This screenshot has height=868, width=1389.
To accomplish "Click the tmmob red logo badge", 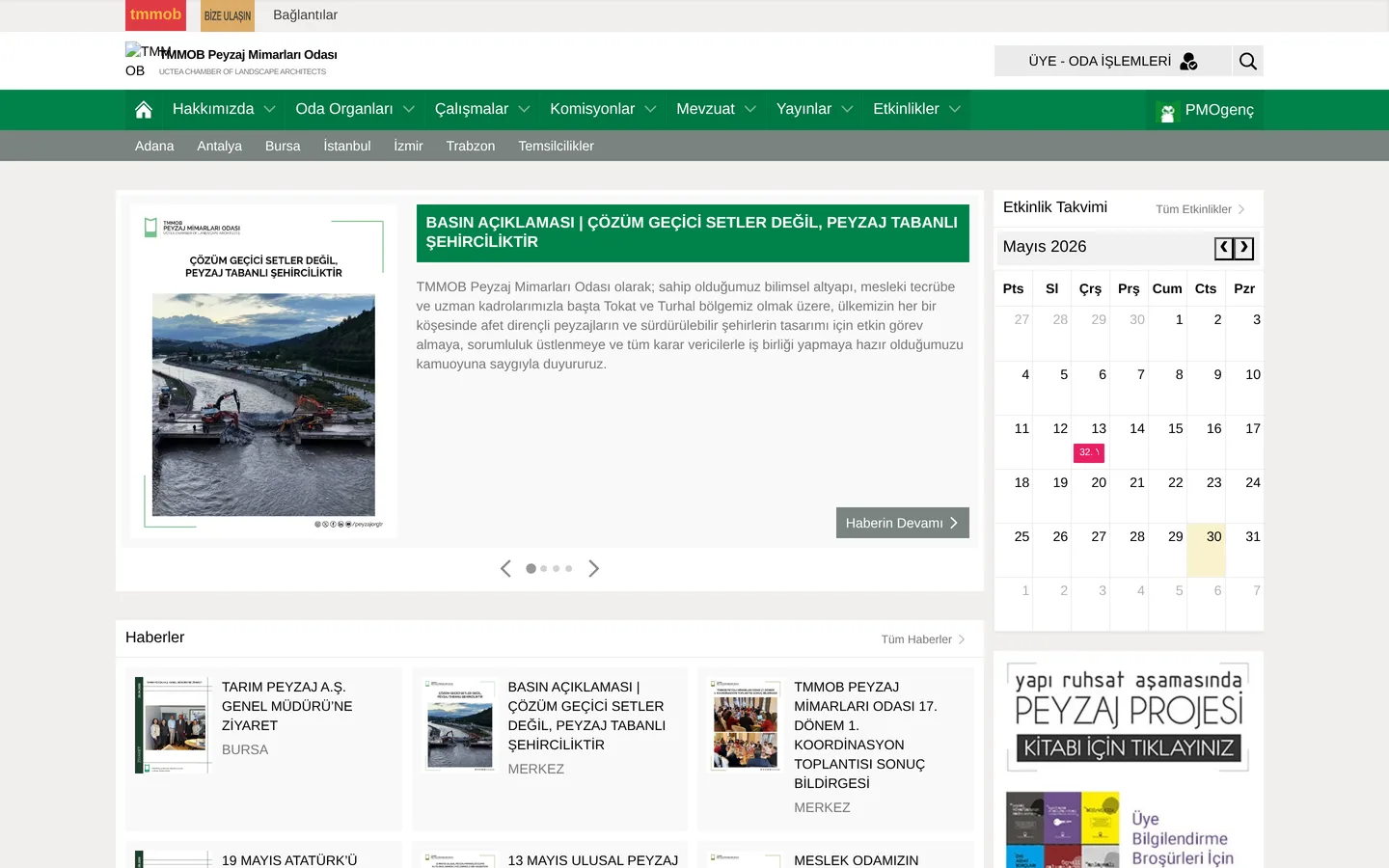I will (155, 15).
